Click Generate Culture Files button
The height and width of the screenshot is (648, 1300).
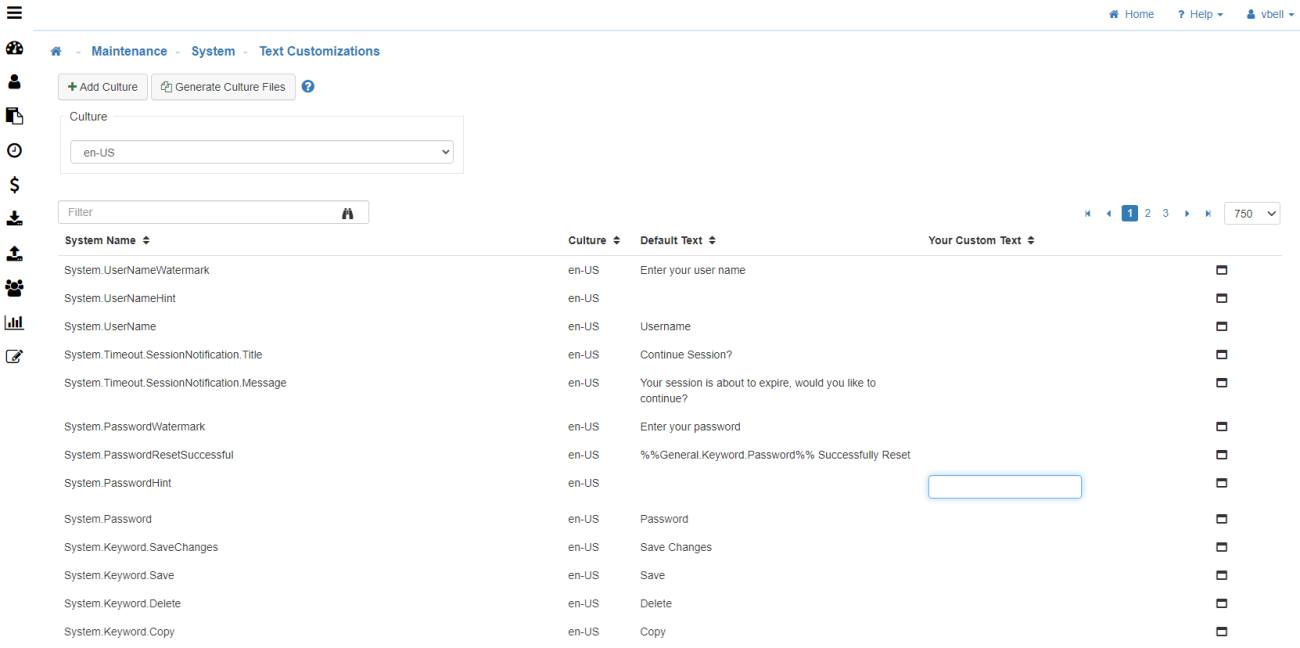[x=223, y=87]
